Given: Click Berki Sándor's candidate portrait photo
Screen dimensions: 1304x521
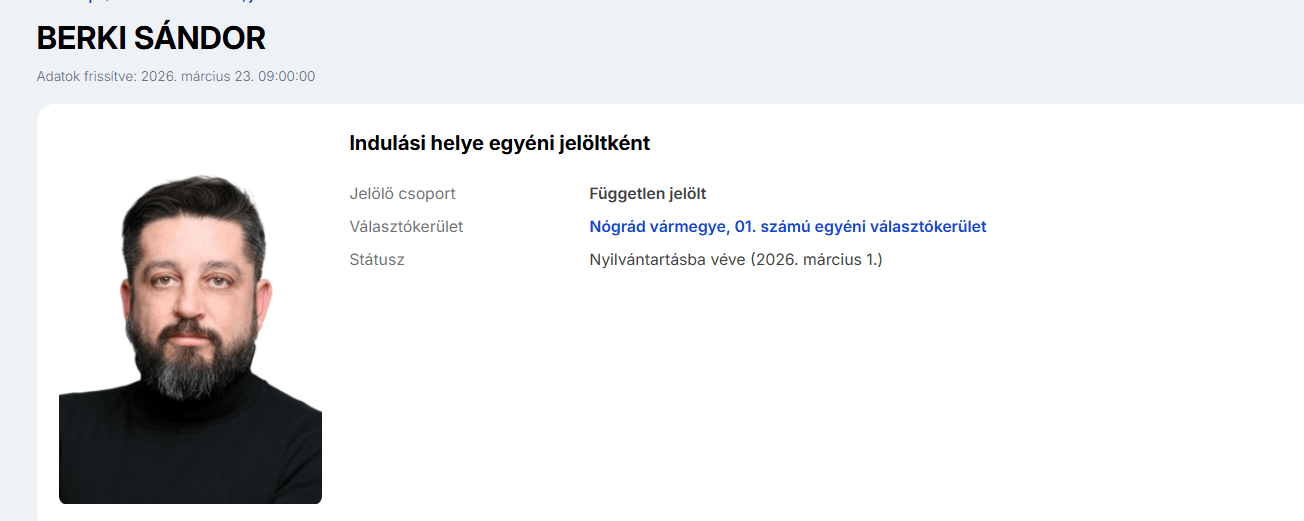Looking at the screenshot, I should (x=190, y=340).
